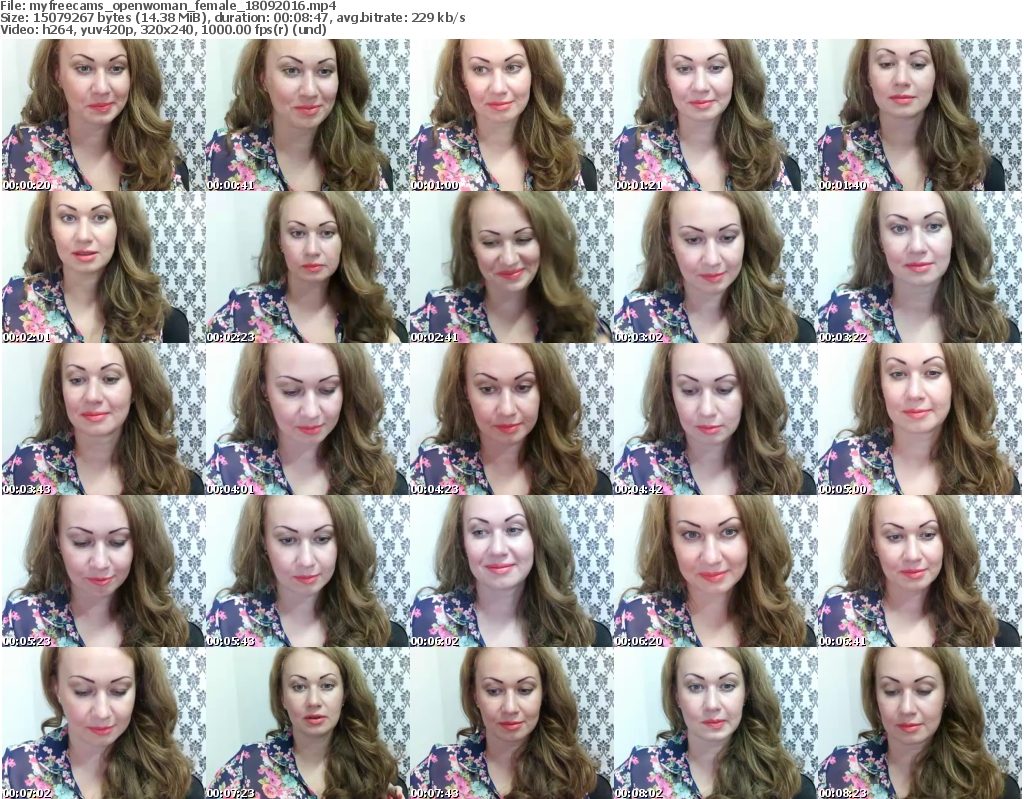Open the frame marked 00:04:23
Image resolution: width=1024 pixels, height=799 pixels.
pos(511,419)
